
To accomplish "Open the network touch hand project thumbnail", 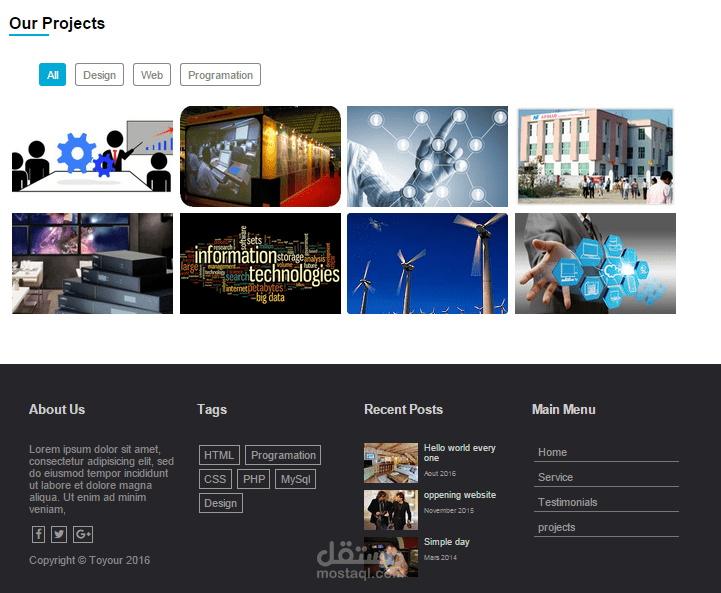I will (428, 156).
